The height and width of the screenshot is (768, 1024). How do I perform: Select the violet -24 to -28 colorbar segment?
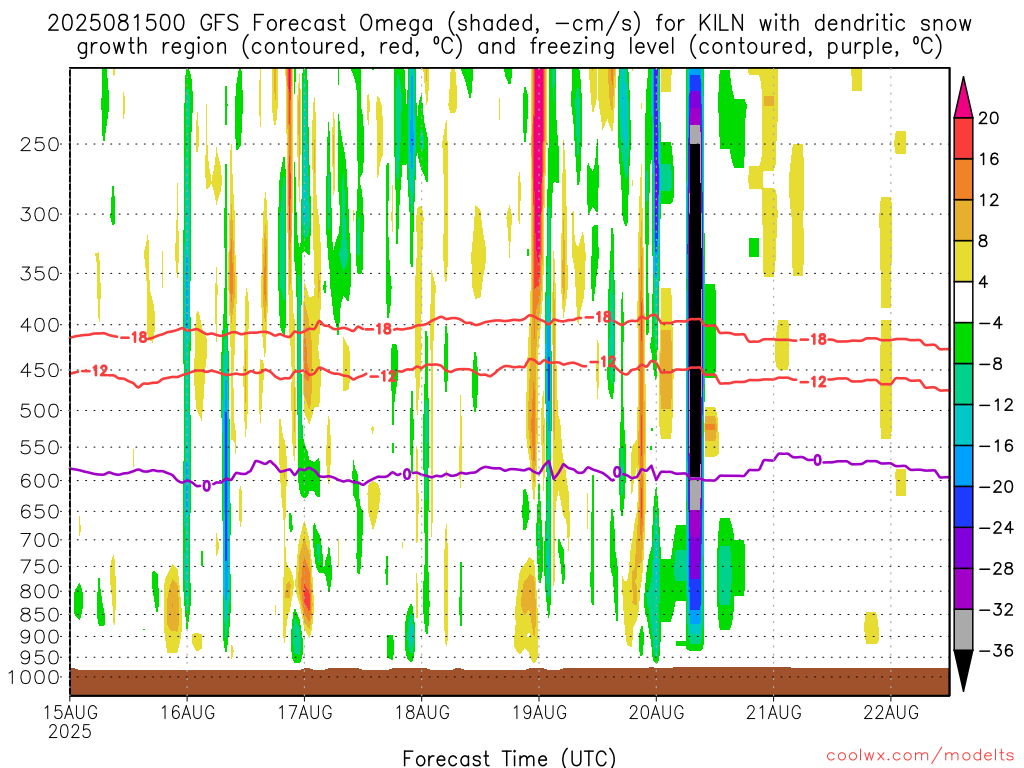point(963,548)
